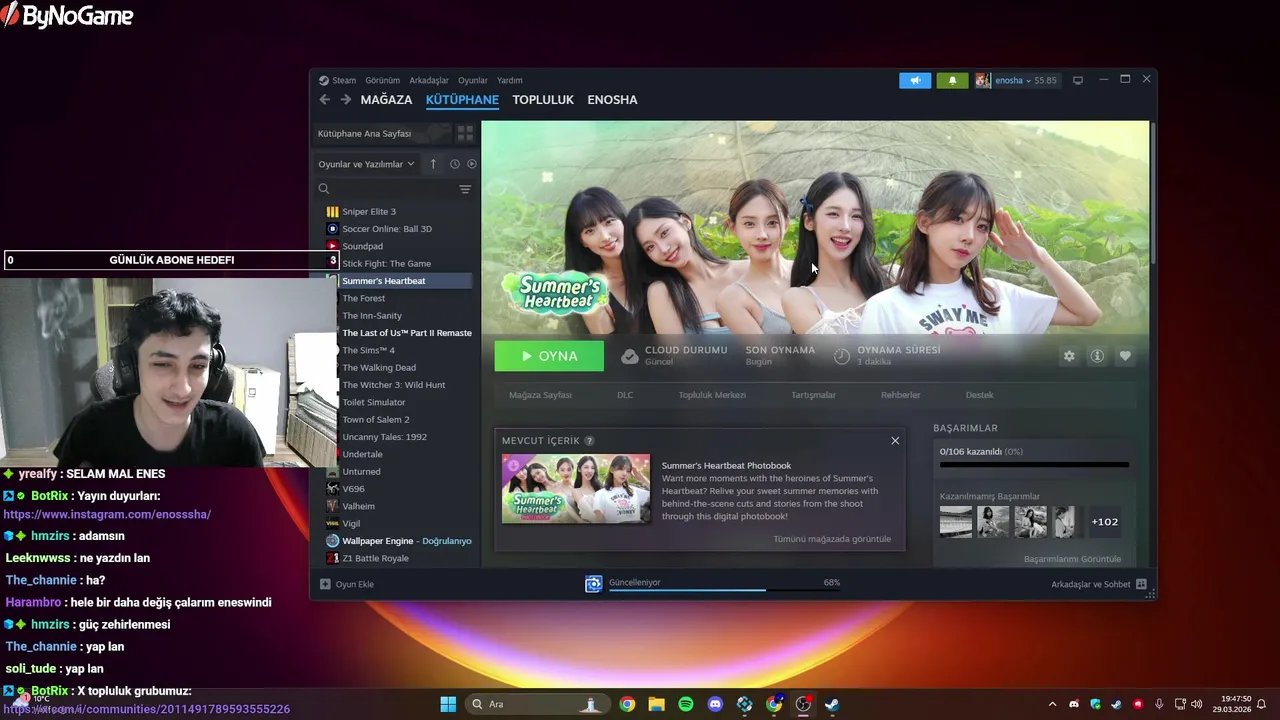The image size is (1280, 720).
Task: Expand Oyunlar ve Yazılımlar dropdown
Action: (x=366, y=164)
